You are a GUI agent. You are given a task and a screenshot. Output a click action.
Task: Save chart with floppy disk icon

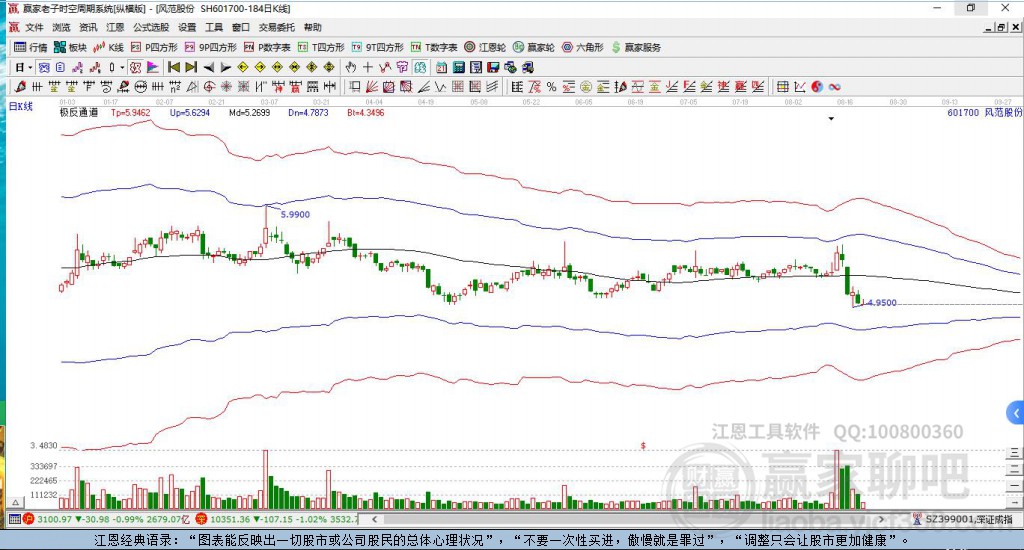(x=493, y=67)
